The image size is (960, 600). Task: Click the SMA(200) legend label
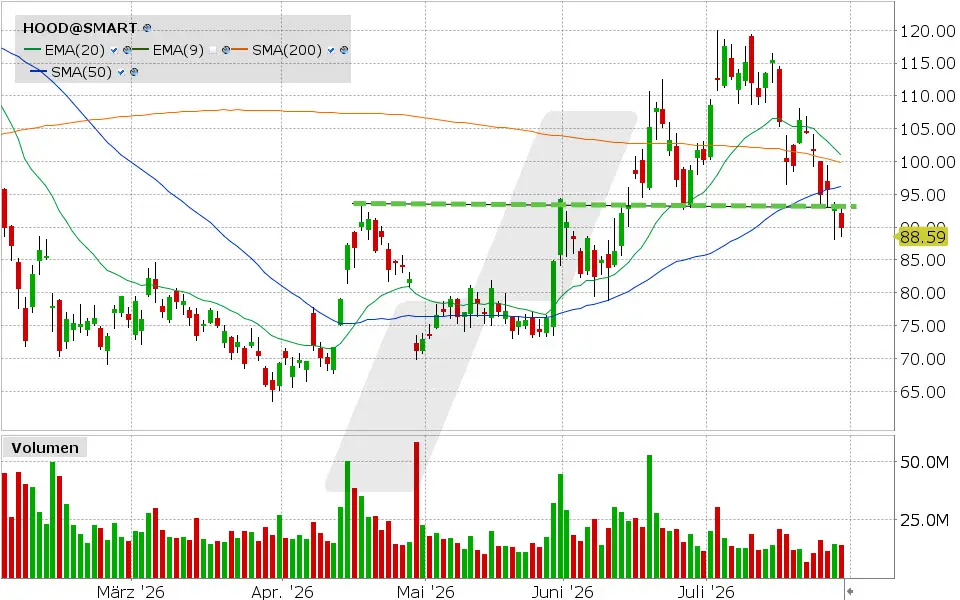pos(287,50)
